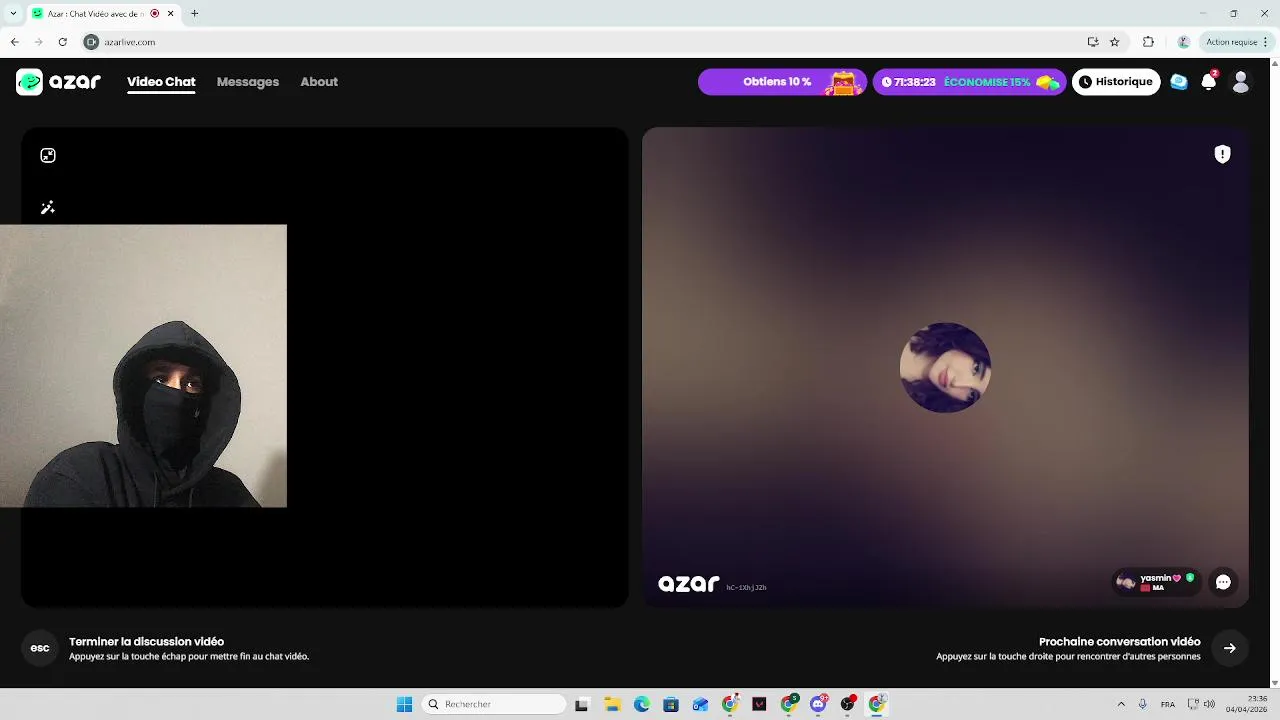Click Prochaine conversation vidéo text
The width and height of the screenshot is (1280, 720).
click(x=1119, y=641)
